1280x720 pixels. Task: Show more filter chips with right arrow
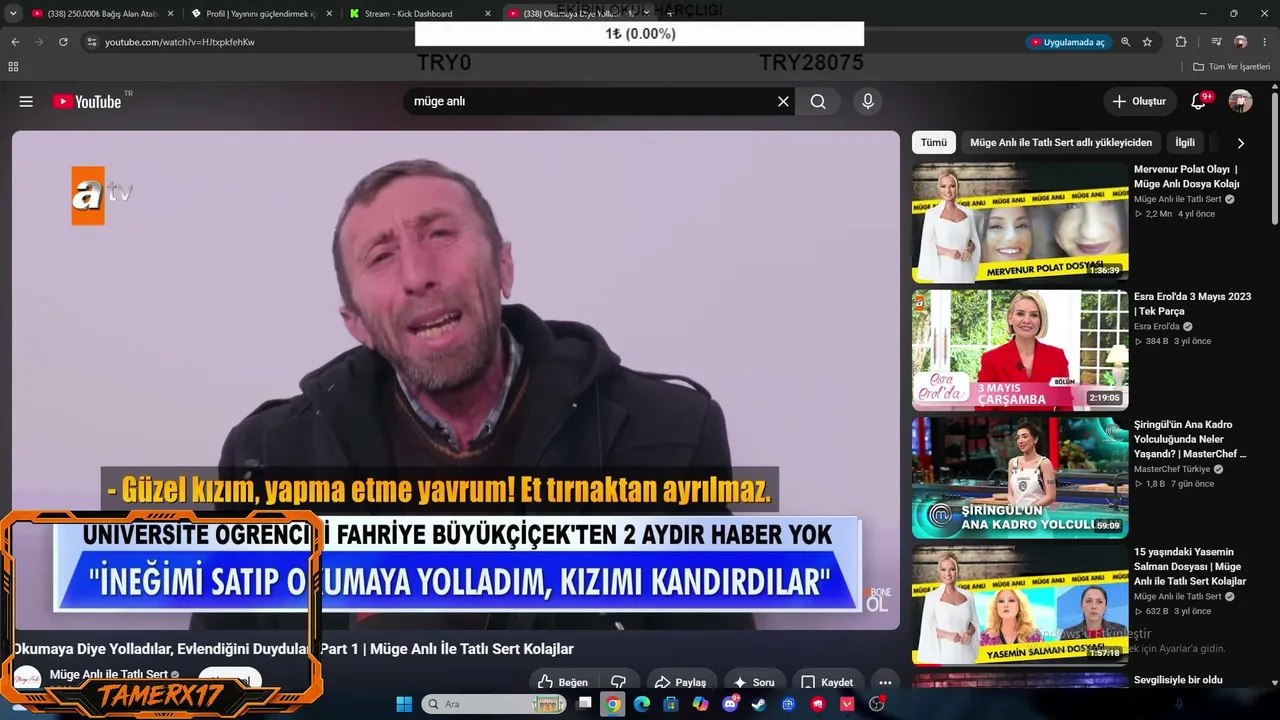click(x=1241, y=143)
